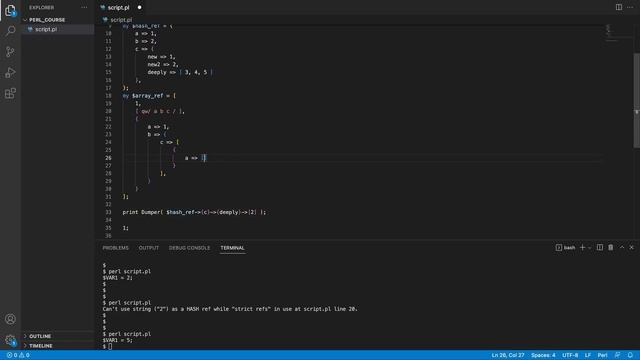Open the Source Control view icon
Image resolution: width=640 pixels, height=360 pixels.
click(10, 51)
